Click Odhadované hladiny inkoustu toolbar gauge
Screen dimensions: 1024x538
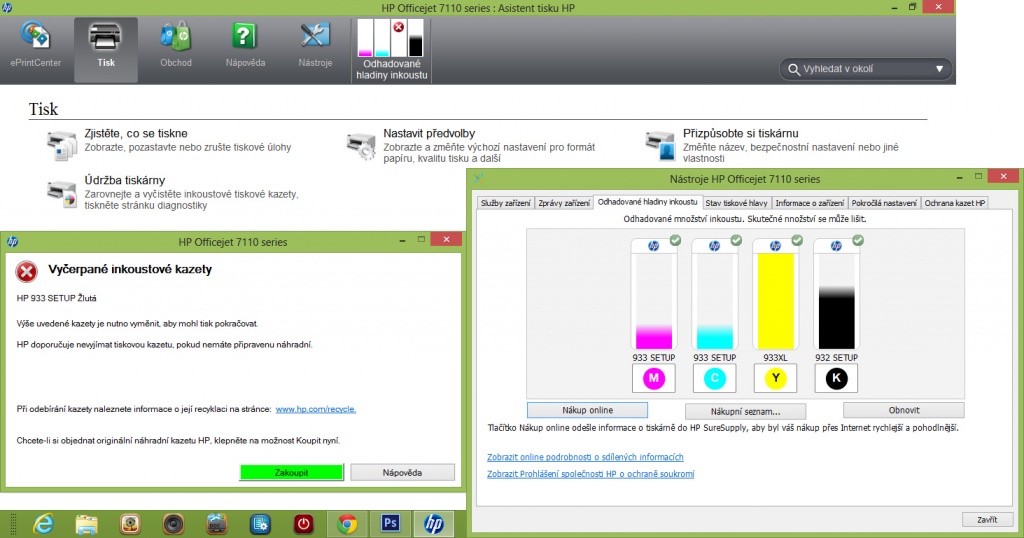[x=392, y=50]
